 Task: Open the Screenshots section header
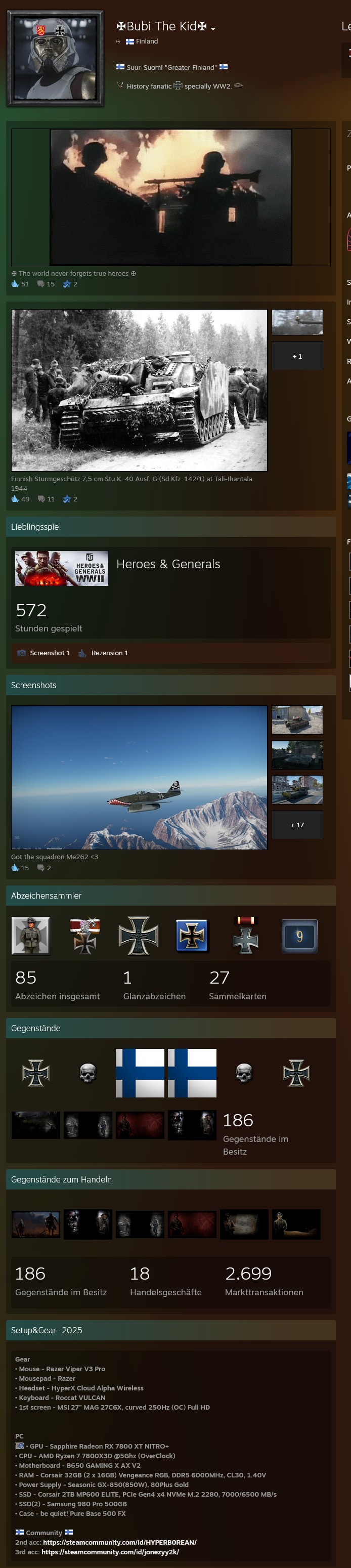(x=34, y=686)
